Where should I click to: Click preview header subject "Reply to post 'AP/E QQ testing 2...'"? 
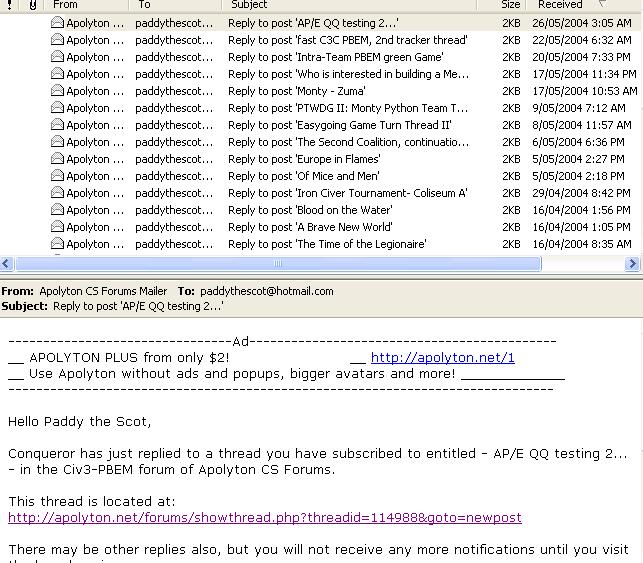(x=138, y=306)
